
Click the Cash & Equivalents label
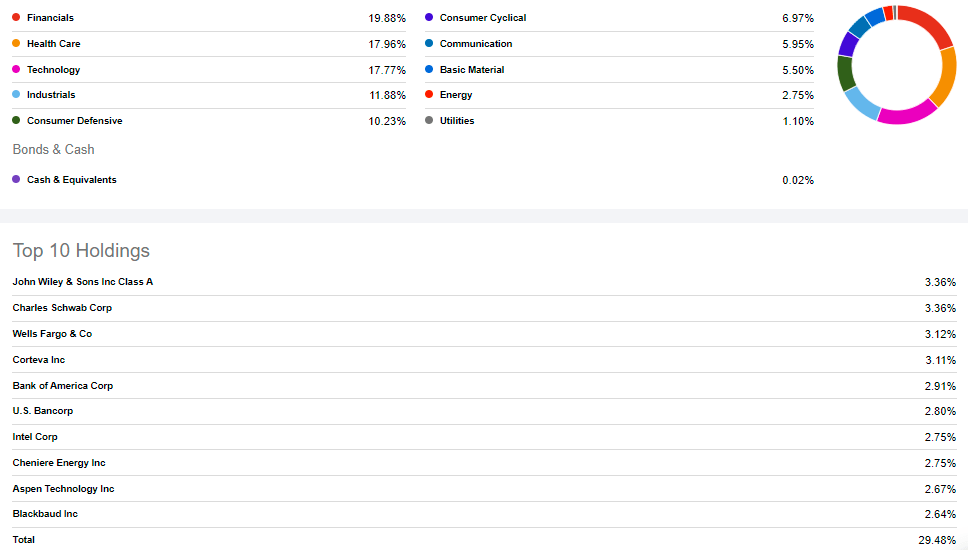click(x=72, y=180)
